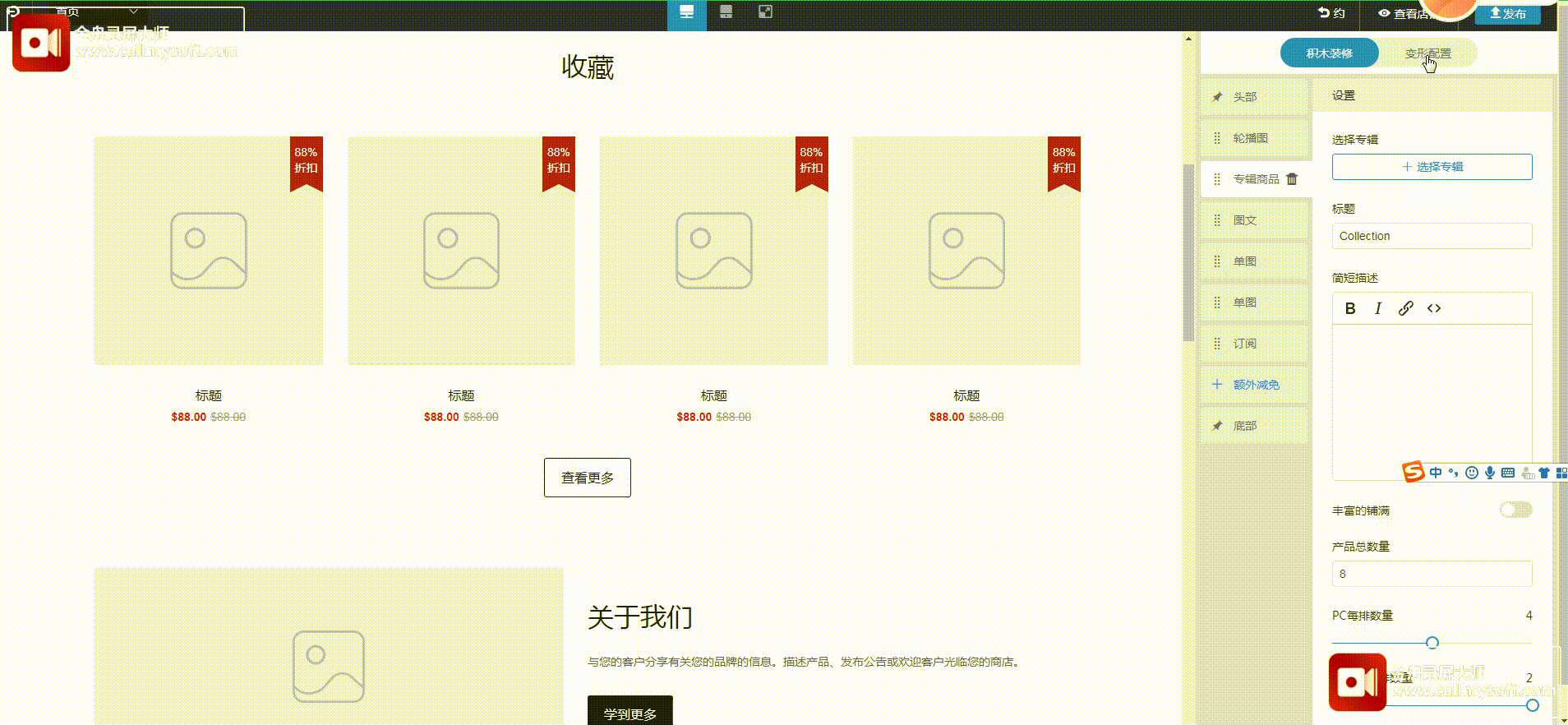This screenshot has height=725, width=1568.
Task: Click the lower mobile quantity slider handle
Action: tap(1533, 705)
